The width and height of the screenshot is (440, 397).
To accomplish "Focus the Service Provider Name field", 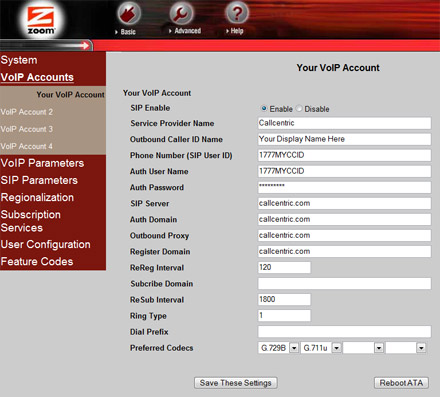I will pyautogui.click(x=344, y=123).
